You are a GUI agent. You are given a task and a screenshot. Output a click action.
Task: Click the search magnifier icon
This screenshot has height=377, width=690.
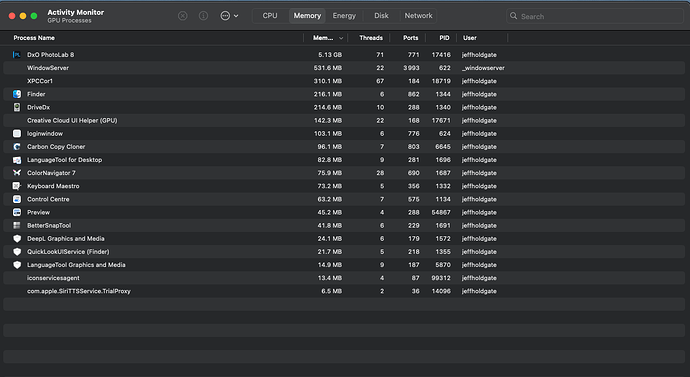click(514, 16)
